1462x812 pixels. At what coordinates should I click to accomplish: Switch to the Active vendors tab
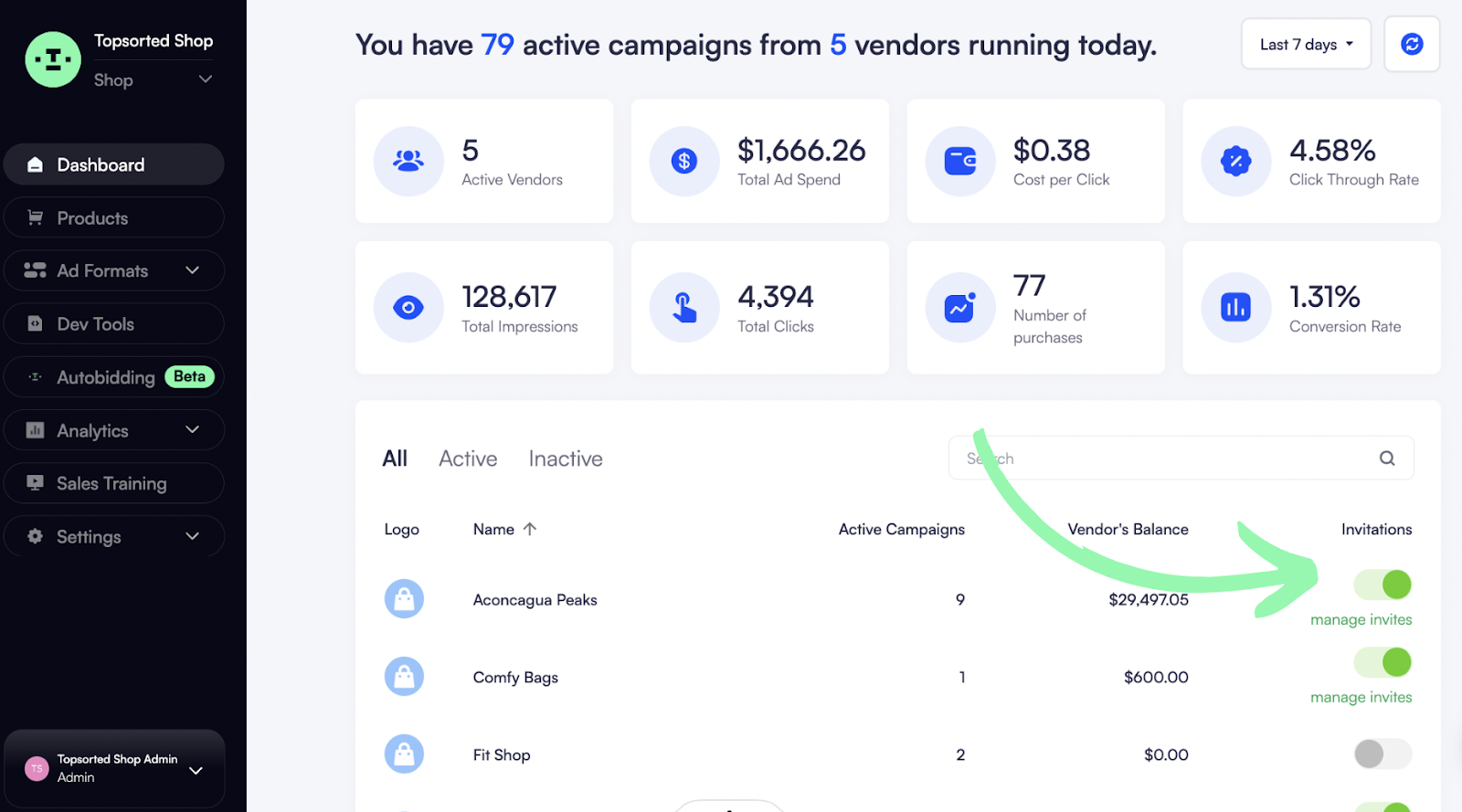(468, 459)
